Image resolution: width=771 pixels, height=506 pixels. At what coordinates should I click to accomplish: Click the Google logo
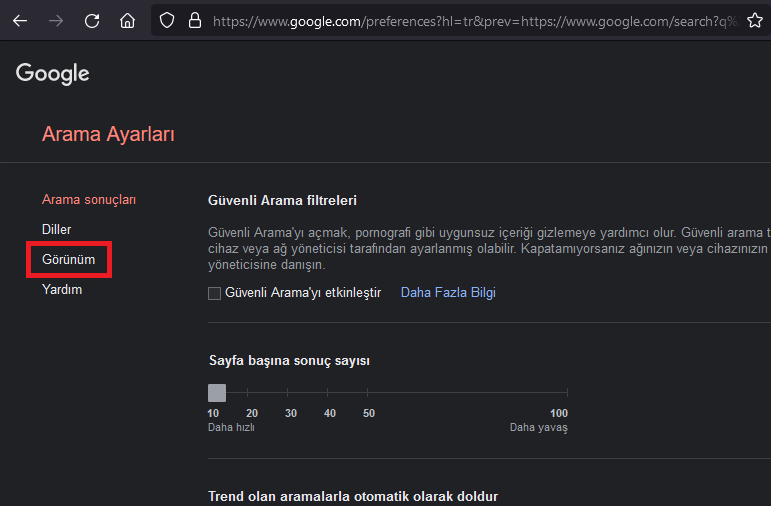[53, 73]
